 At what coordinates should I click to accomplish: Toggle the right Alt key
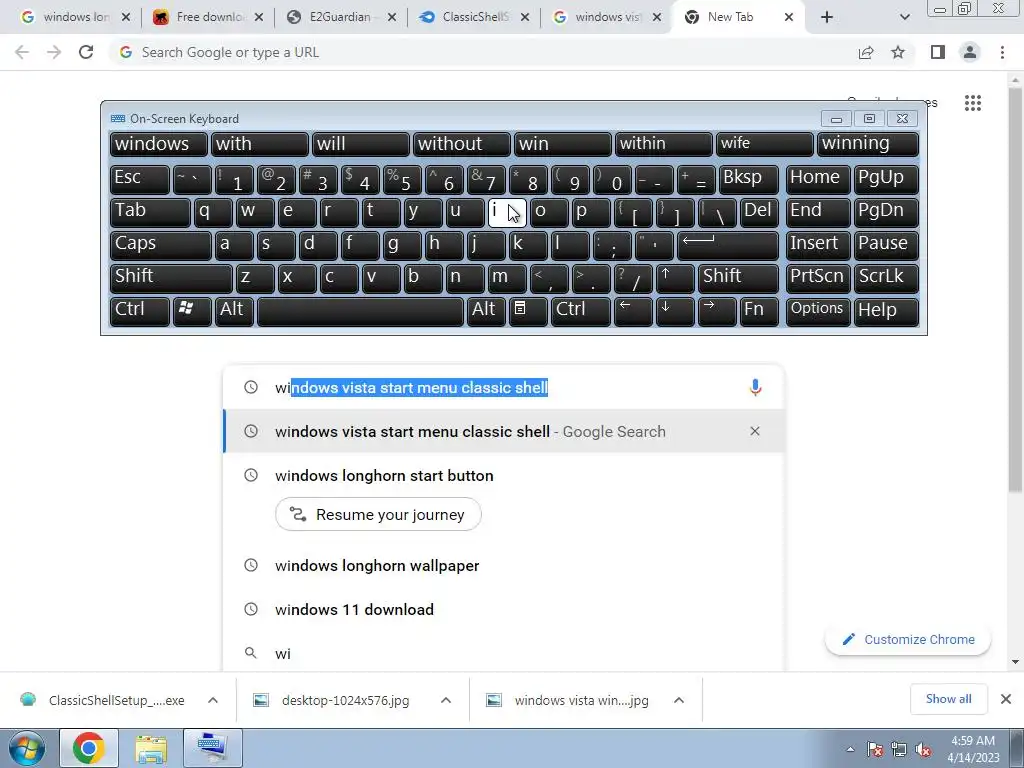[487, 310]
